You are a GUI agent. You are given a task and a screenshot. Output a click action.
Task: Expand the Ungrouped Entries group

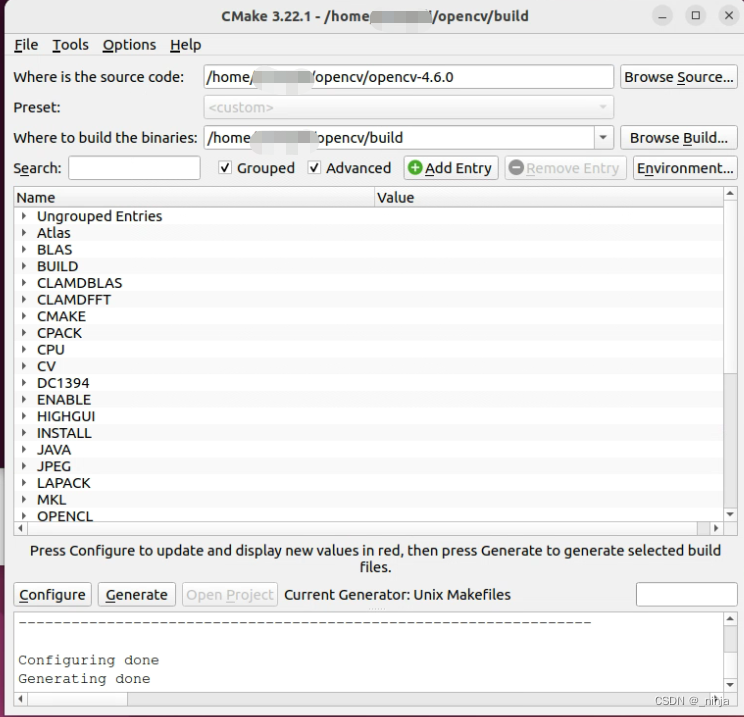(x=23, y=216)
